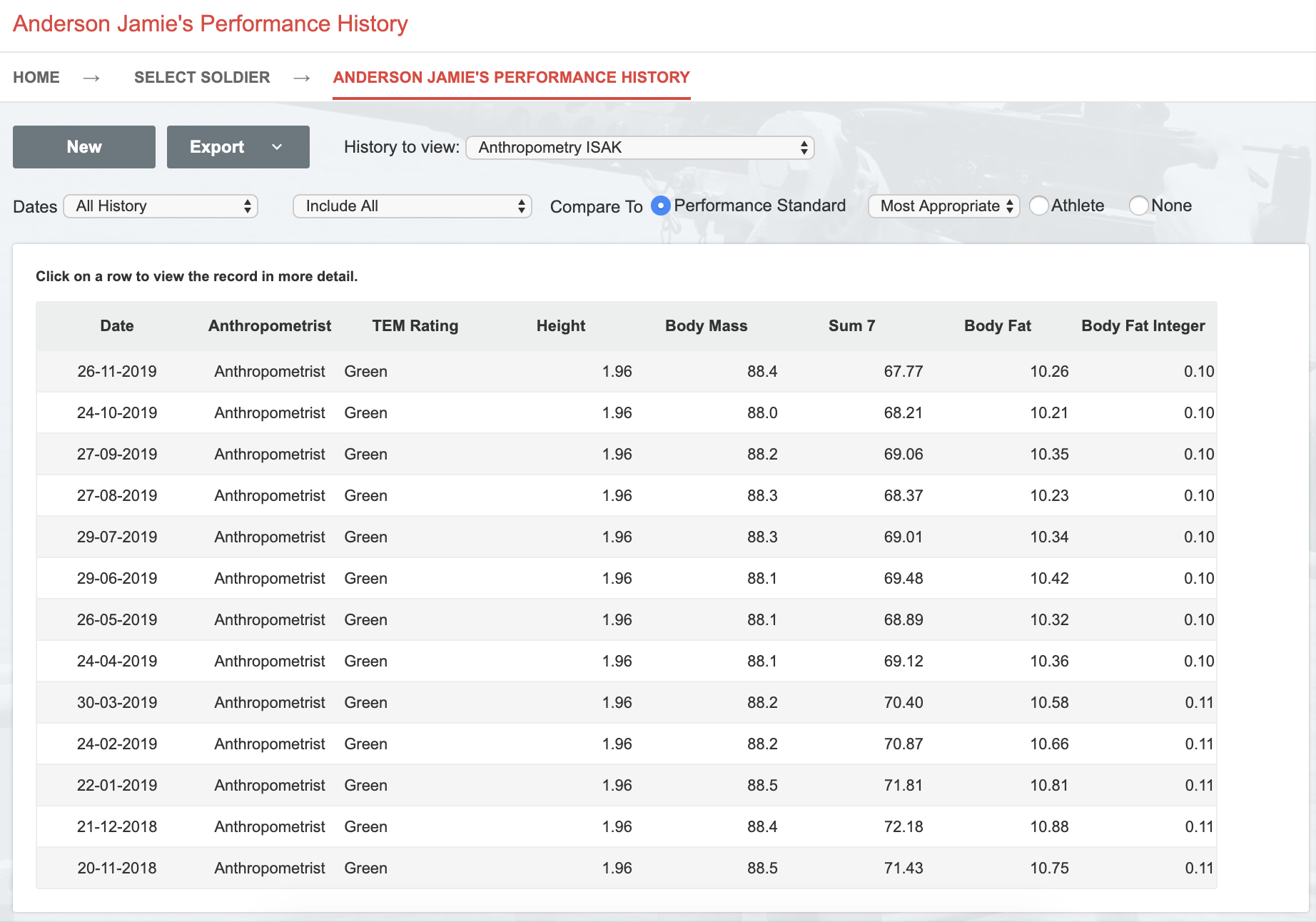Open the All History dates dropdown
Screen dimensions: 1316x922
coord(161,206)
